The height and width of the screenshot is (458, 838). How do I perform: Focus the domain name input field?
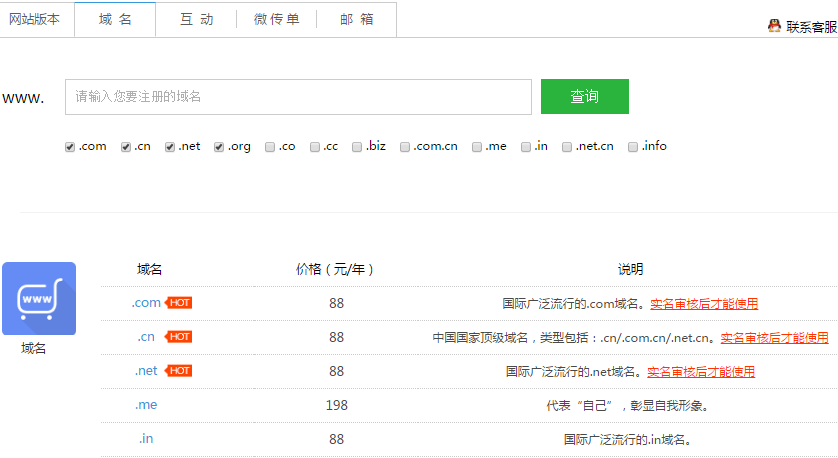pyautogui.click(x=298, y=97)
